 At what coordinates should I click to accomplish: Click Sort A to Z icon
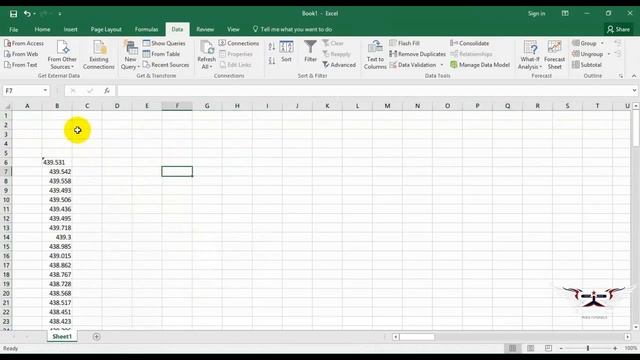click(x=272, y=47)
